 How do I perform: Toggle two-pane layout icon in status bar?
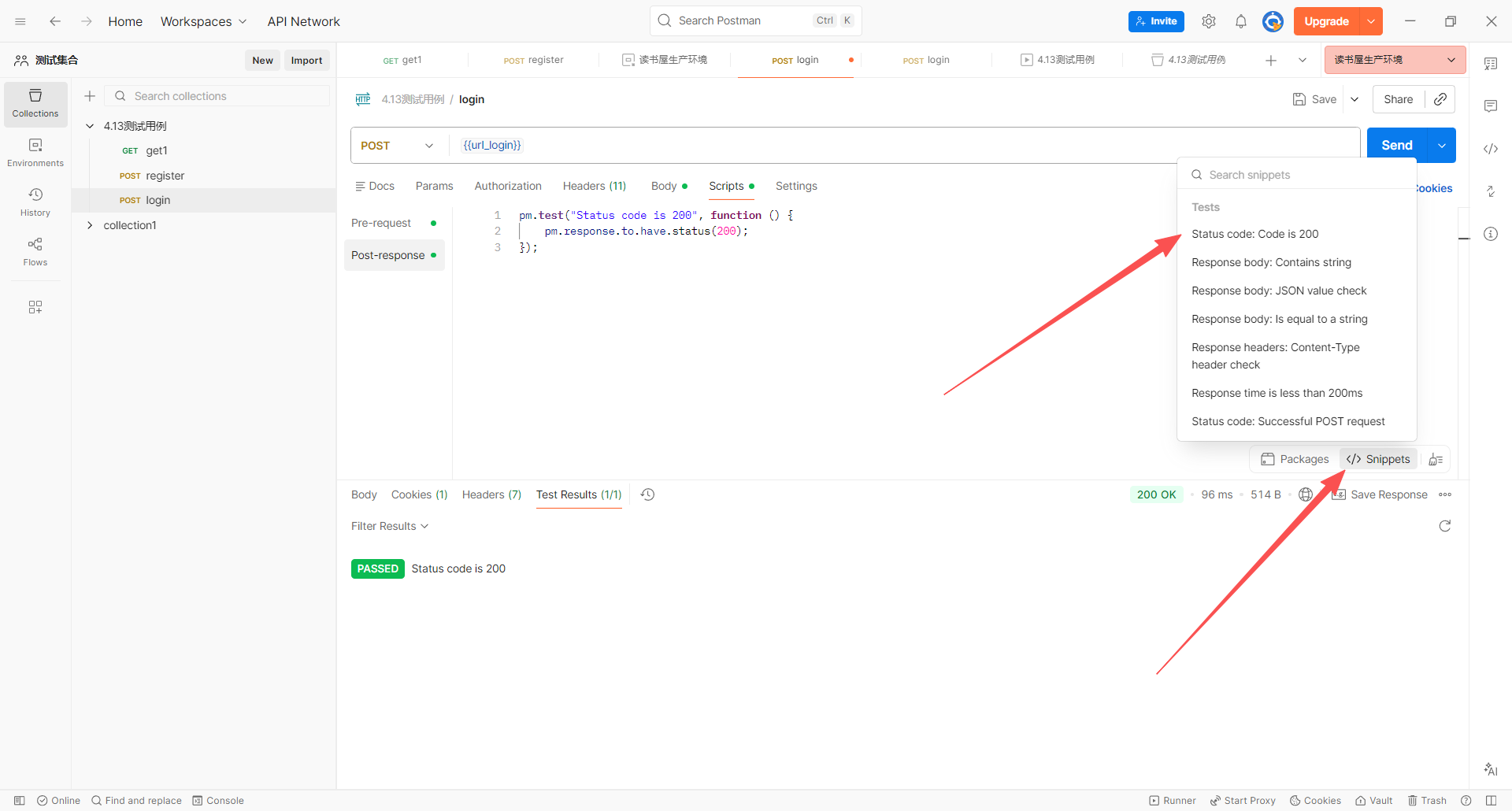tap(1491, 801)
